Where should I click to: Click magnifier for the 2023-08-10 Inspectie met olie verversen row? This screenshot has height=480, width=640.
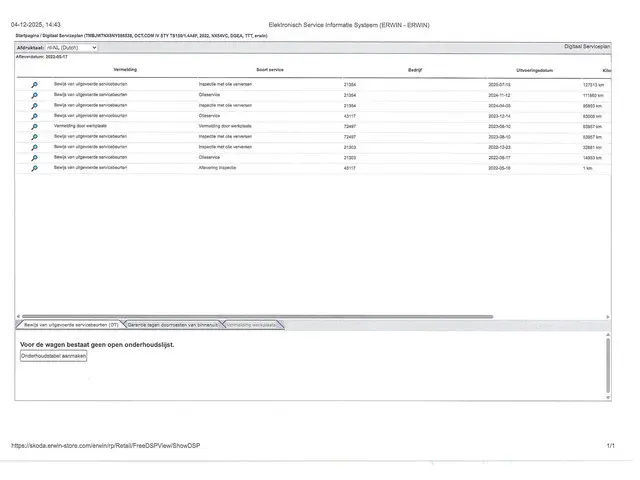pyautogui.click(x=34, y=137)
